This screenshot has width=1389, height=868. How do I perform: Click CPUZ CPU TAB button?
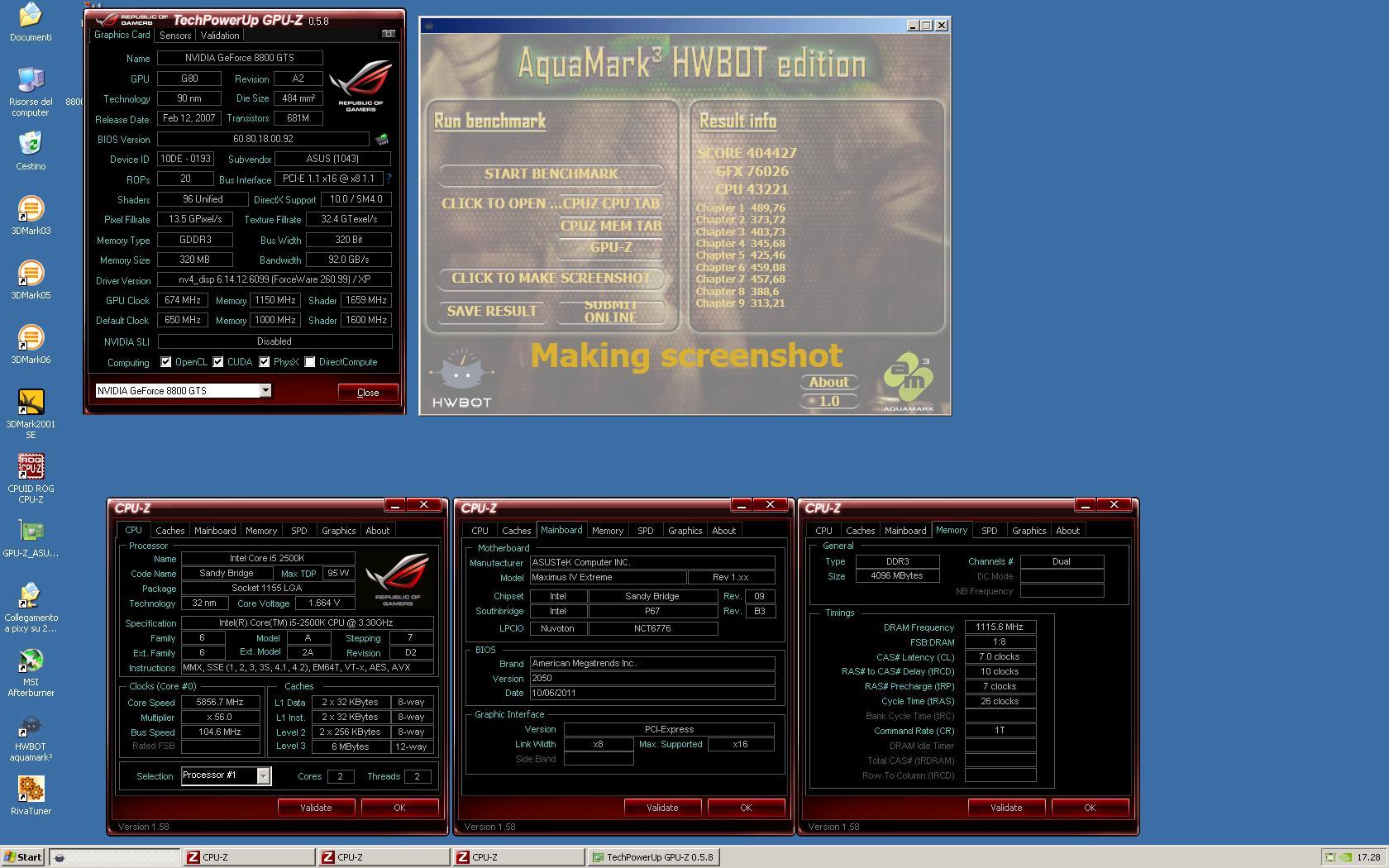(611, 203)
